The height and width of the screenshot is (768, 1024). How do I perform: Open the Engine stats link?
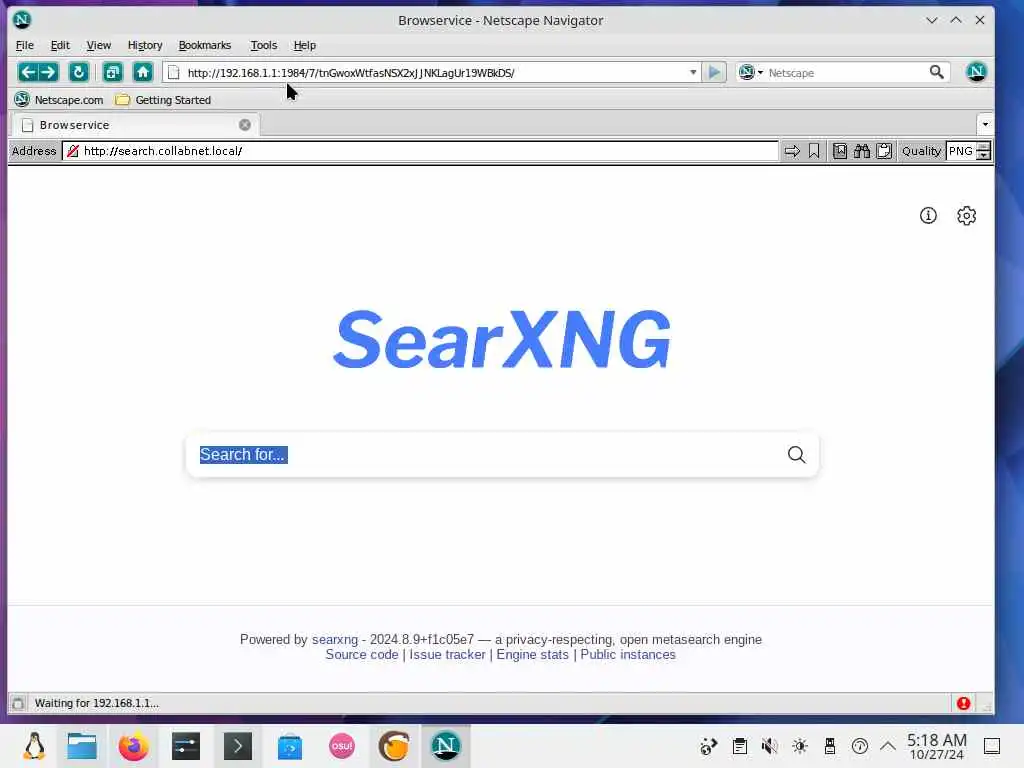(x=532, y=654)
